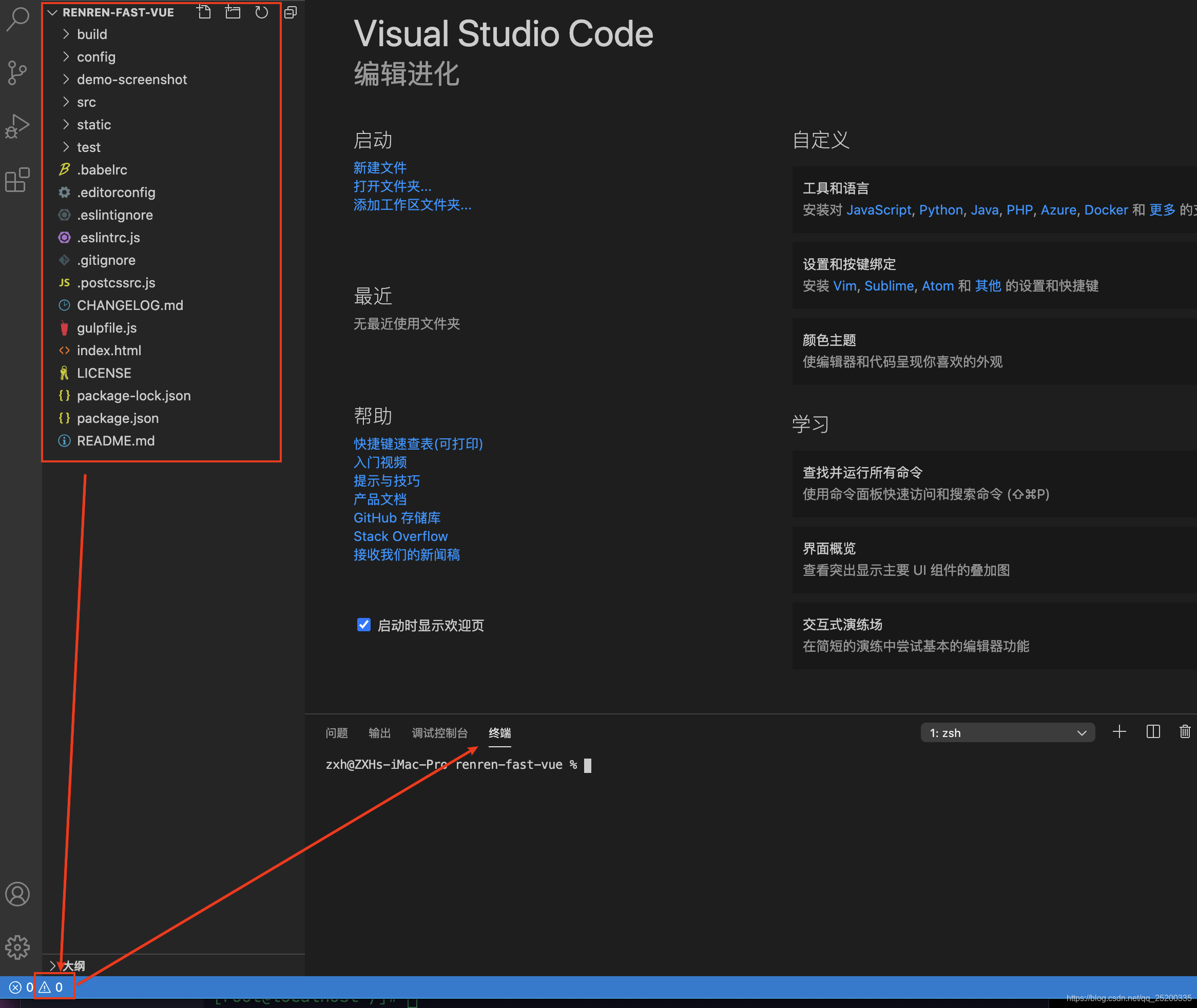The image size is (1197, 1008).
Task: Add a new terminal with plus icon
Action: click(1119, 732)
